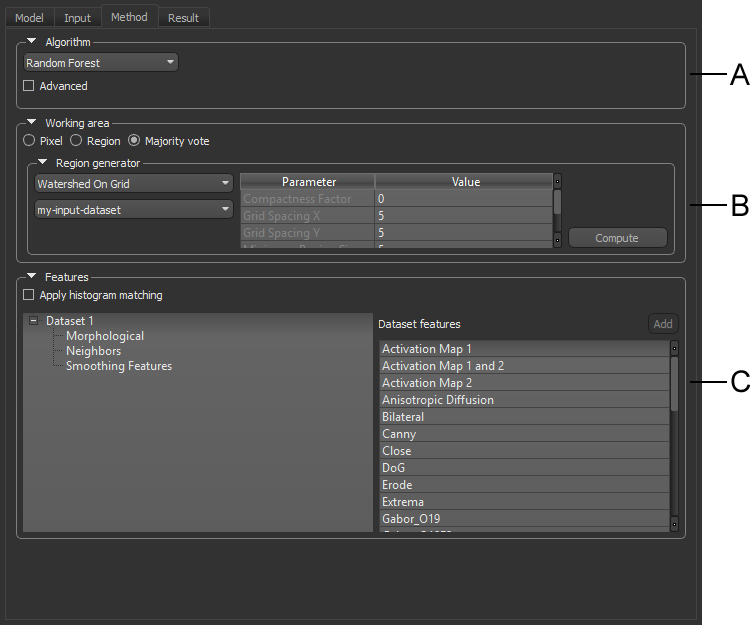Select the Pixel radio button
Screen dimensions: 750x625
pos(29,141)
